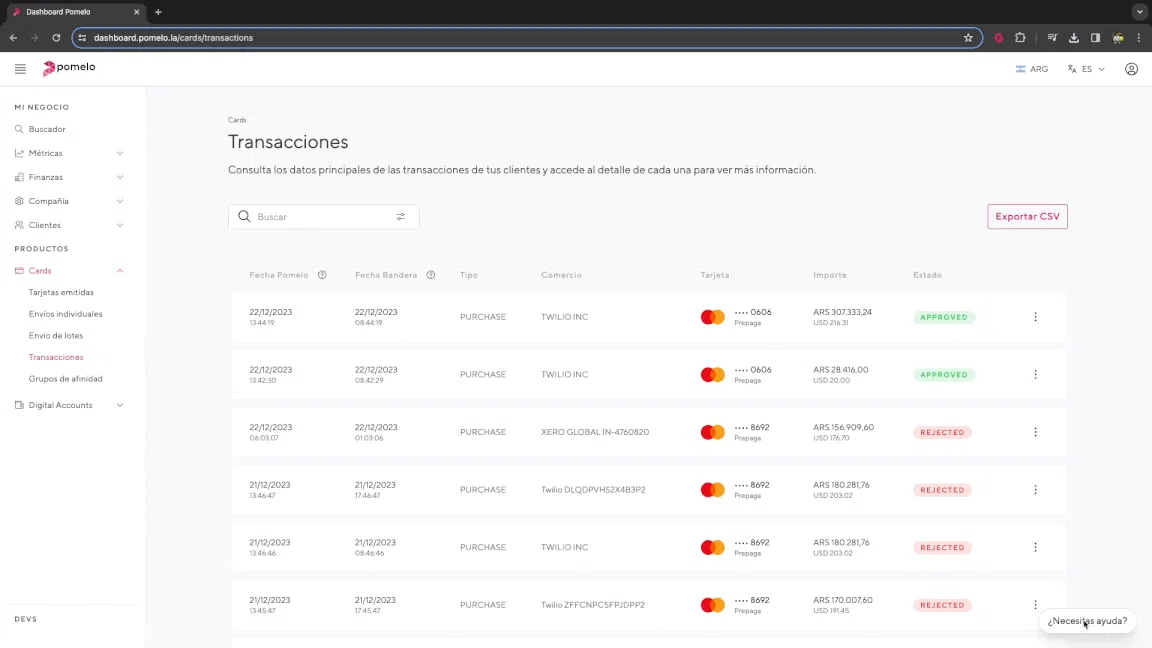This screenshot has height=648, width=1152.
Task: Open the user profile icon
Action: 1131,69
